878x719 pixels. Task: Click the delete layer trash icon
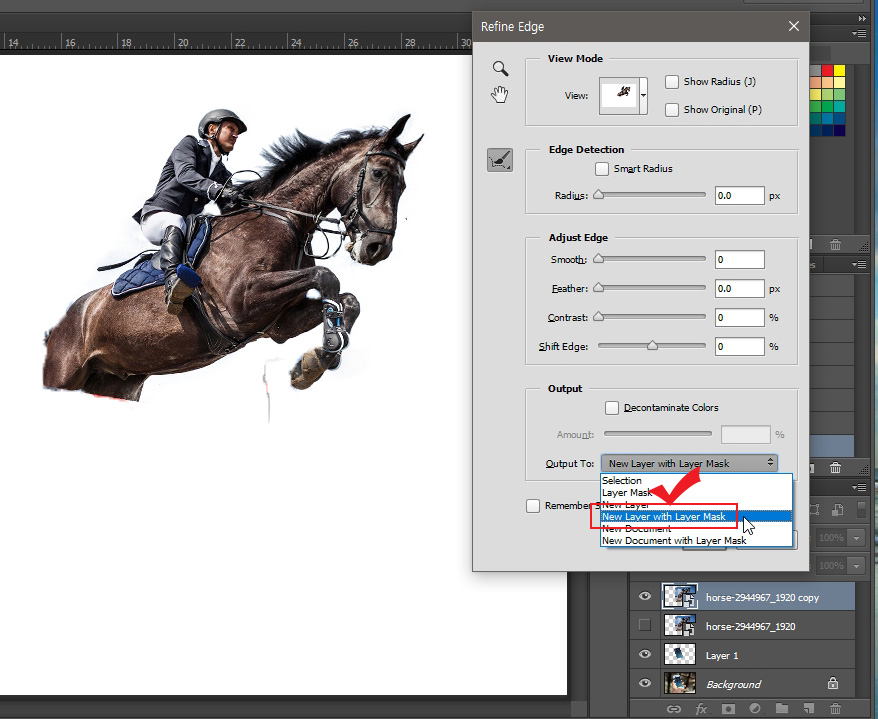tap(836, 707)
